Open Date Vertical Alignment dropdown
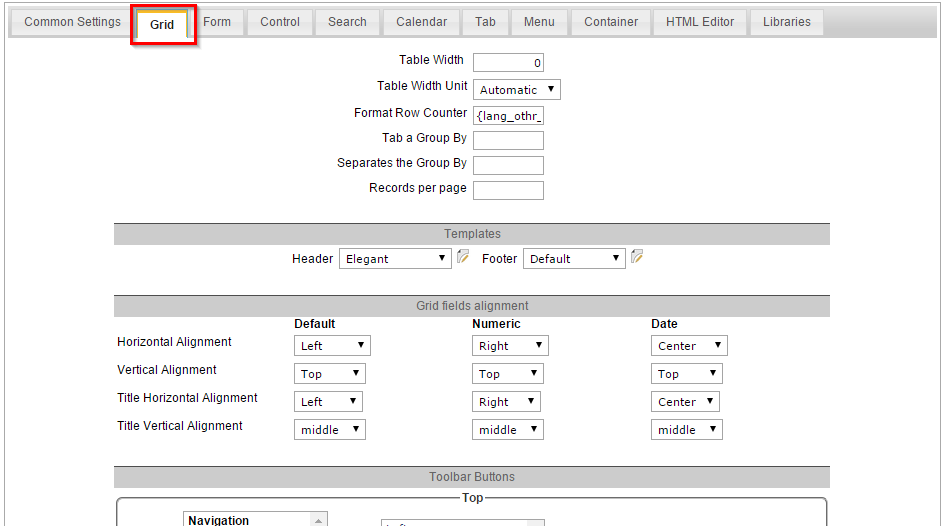The width and height of the screenshot is (947, 526). coord(686,374)
